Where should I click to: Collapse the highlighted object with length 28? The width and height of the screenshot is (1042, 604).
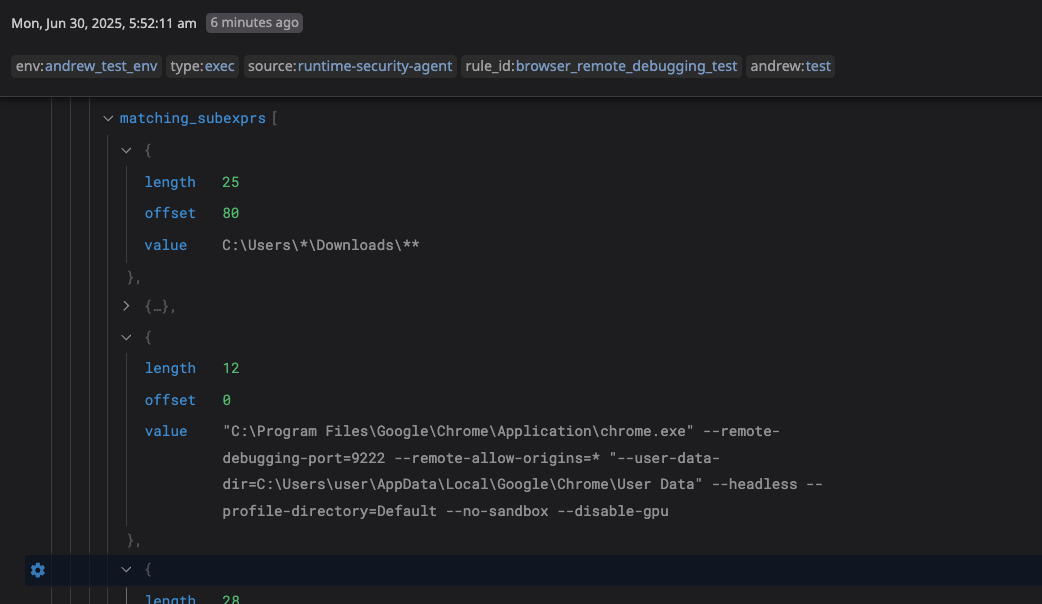coord(126,570)
